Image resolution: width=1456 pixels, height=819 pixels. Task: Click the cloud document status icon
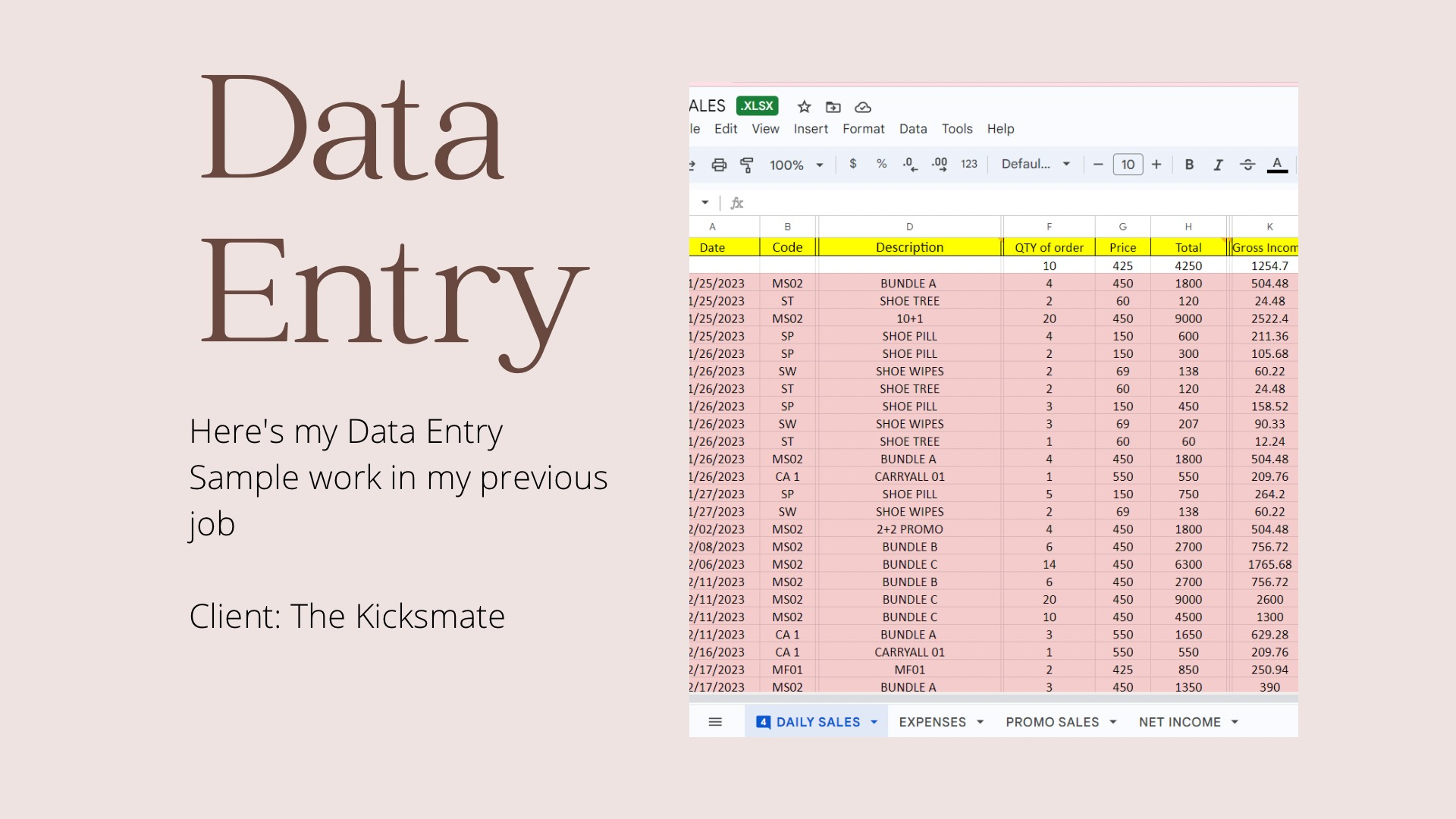click(863, 107)
